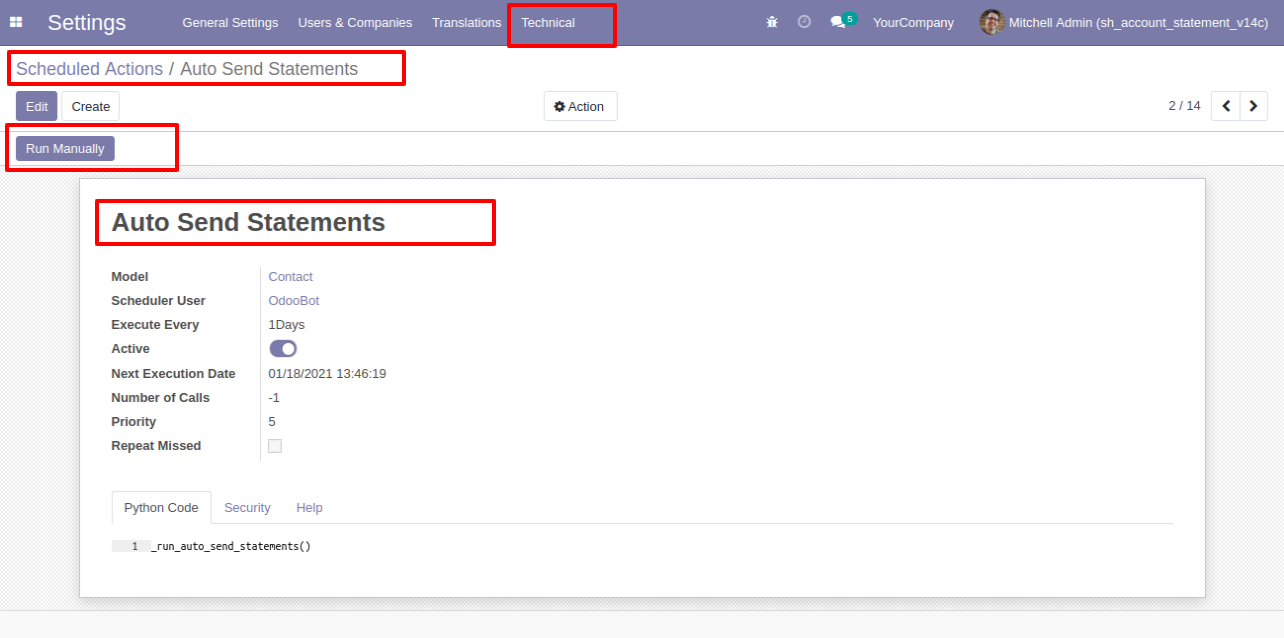The width and height of the screenshot is (1284, 638).
Task: Check the Repeat Missed checkbox
Action: coord(275,446)
